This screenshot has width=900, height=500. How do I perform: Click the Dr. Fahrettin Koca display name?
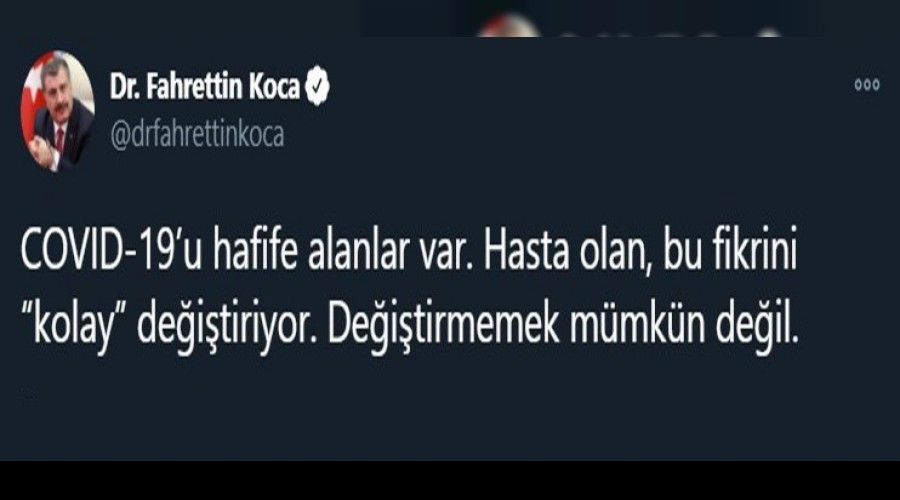[205, 87]
